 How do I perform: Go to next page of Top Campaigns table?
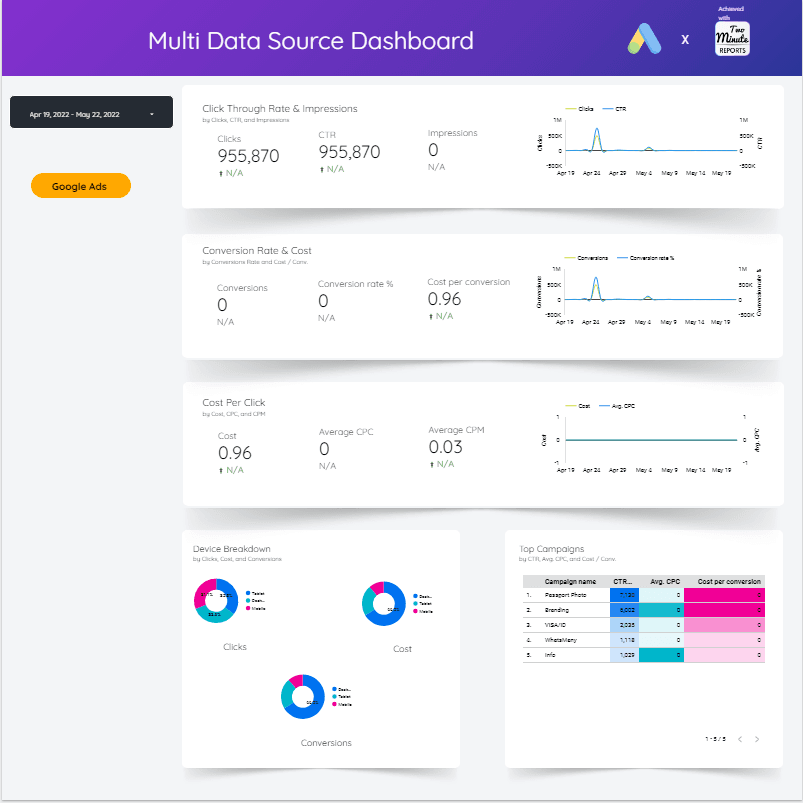(757, 739)
